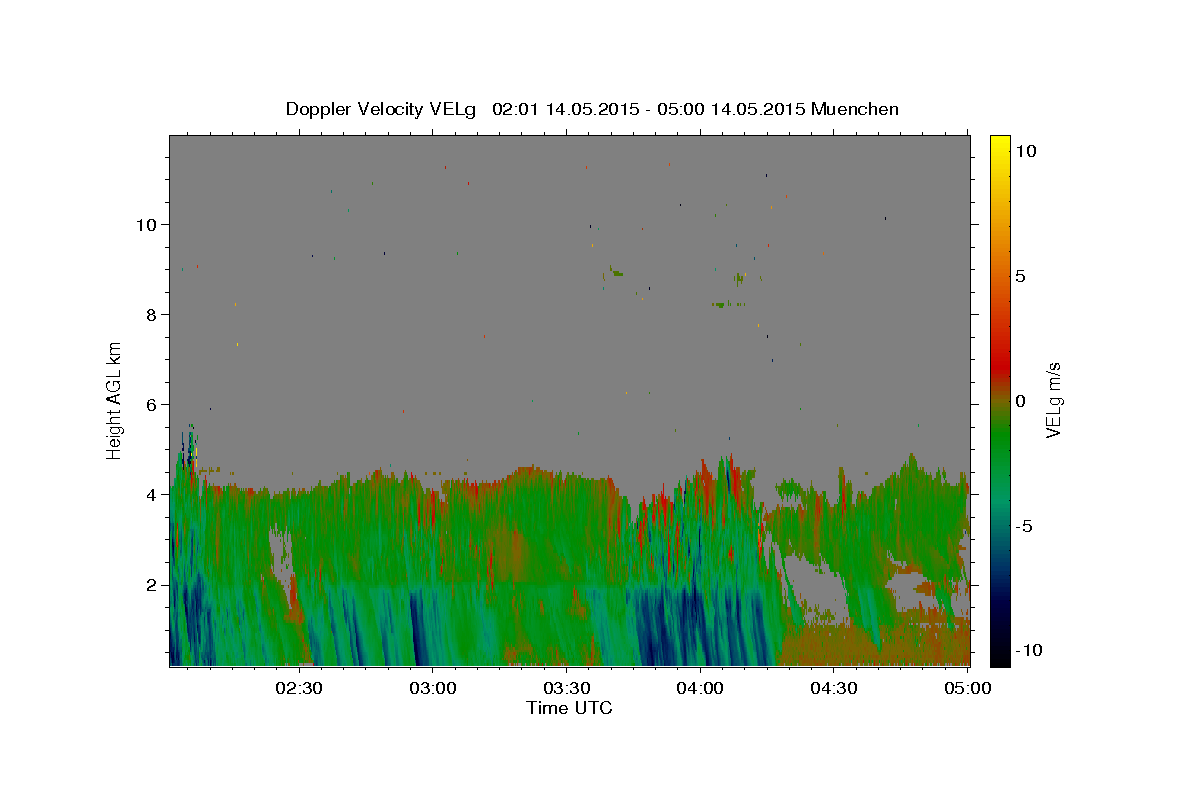Click the 'VELg m/s' colorbar label
Viewport: 1200px width, 800px height.
[x=1053, y=401]
